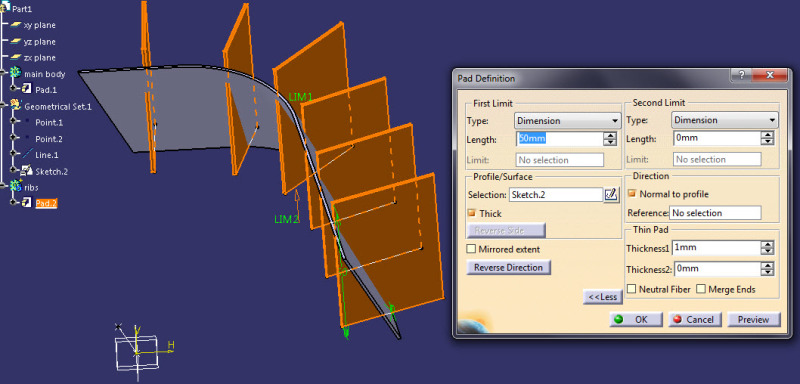The width and height of the screenshot is (800, 384).
Task: Collapse the ribs tree node
Action: [3, 187]
